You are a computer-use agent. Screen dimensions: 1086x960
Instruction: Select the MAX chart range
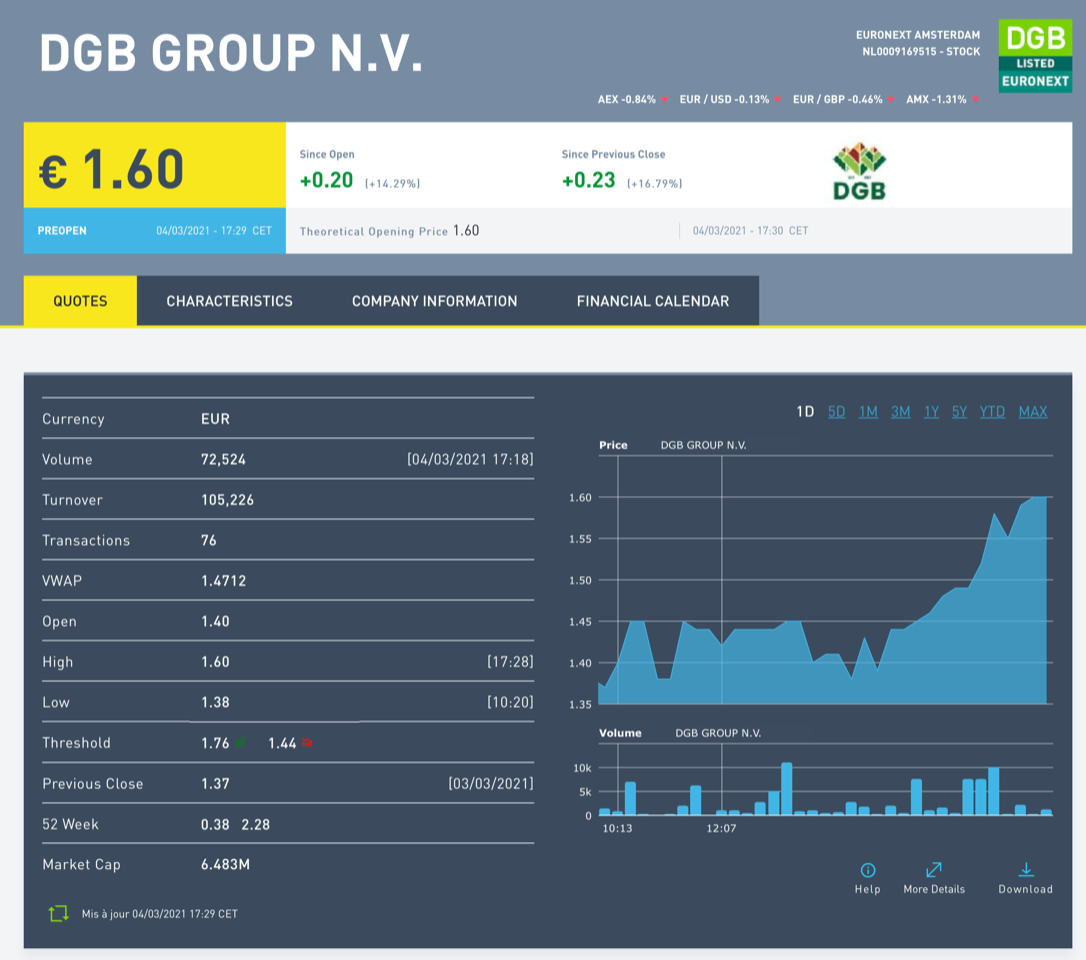click(x=1033, y=412)
